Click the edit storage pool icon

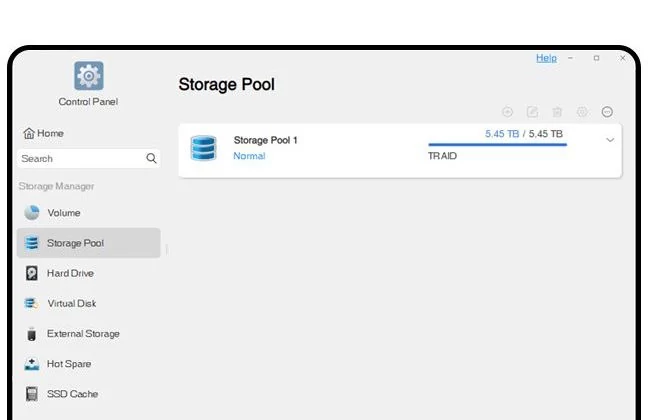(x=532, y=112)
